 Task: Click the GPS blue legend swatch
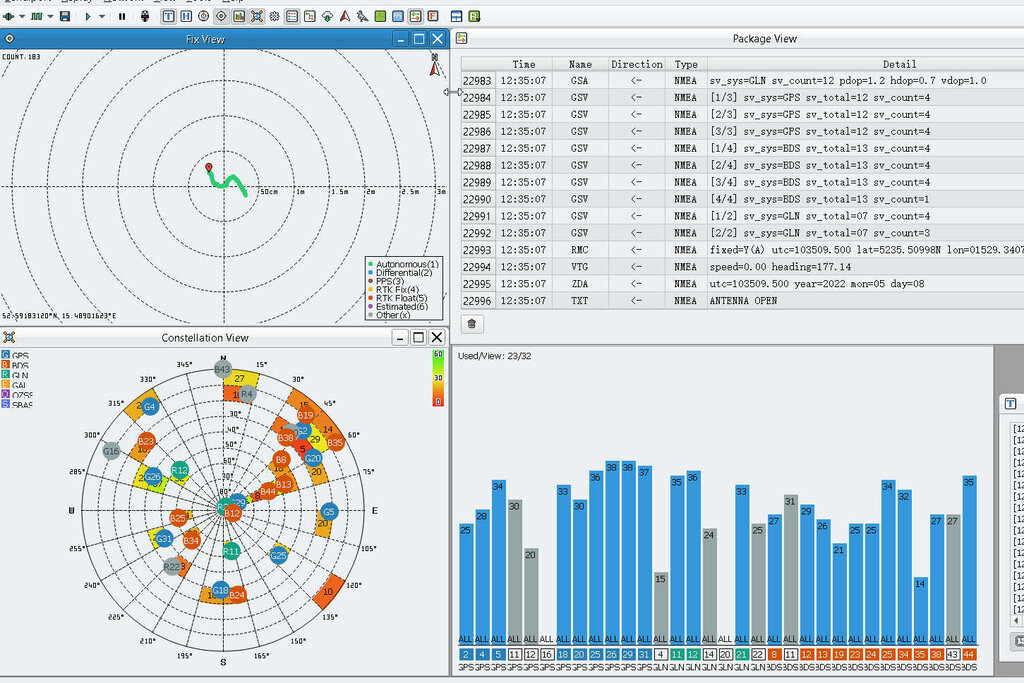coord(6,355)
